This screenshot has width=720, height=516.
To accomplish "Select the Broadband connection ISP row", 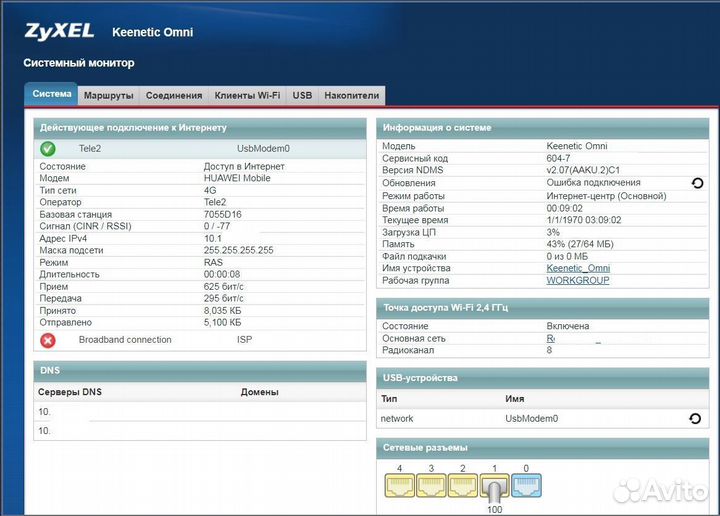I will pos(200,340).
